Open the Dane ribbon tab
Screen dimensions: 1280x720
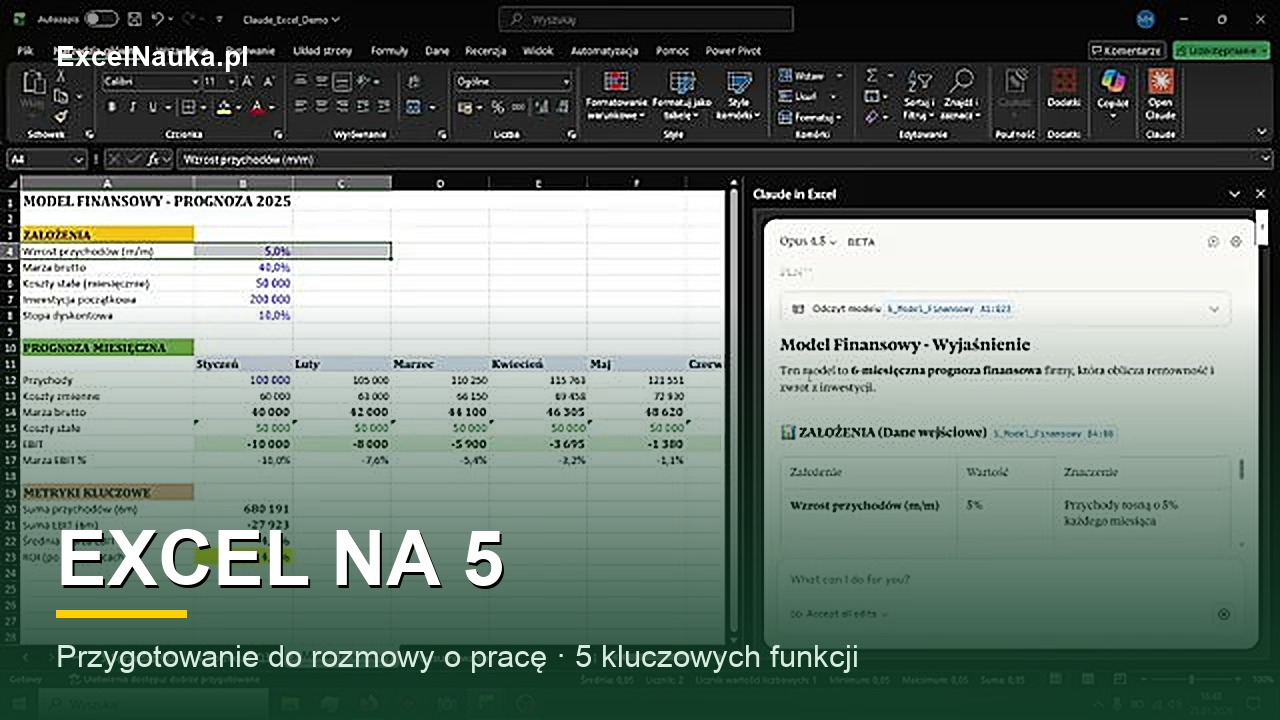point(437,50)
